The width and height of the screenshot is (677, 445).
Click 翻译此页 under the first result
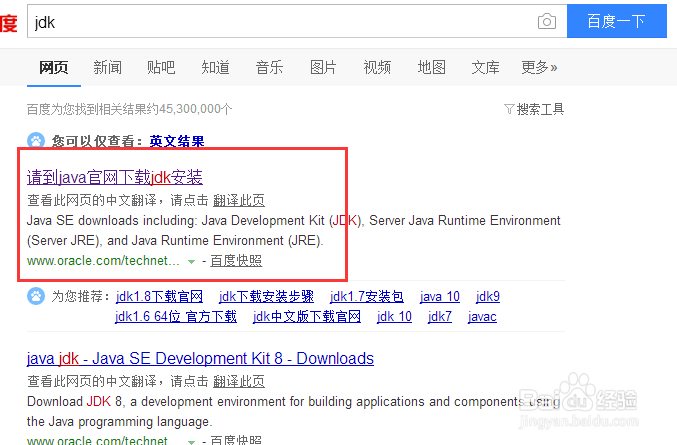click(x=239, y=200)
